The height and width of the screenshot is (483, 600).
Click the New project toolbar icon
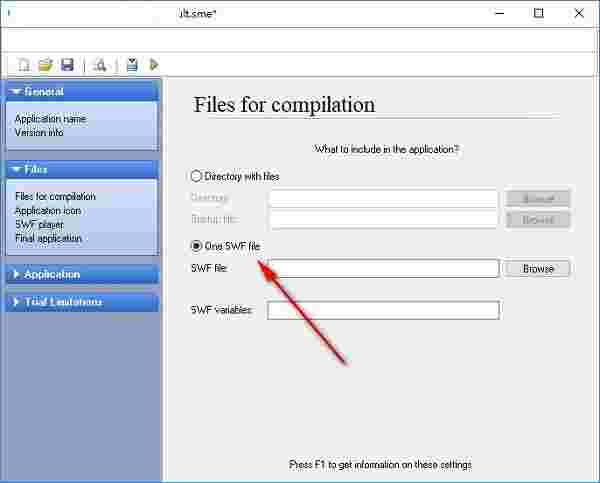coord(24,65)
